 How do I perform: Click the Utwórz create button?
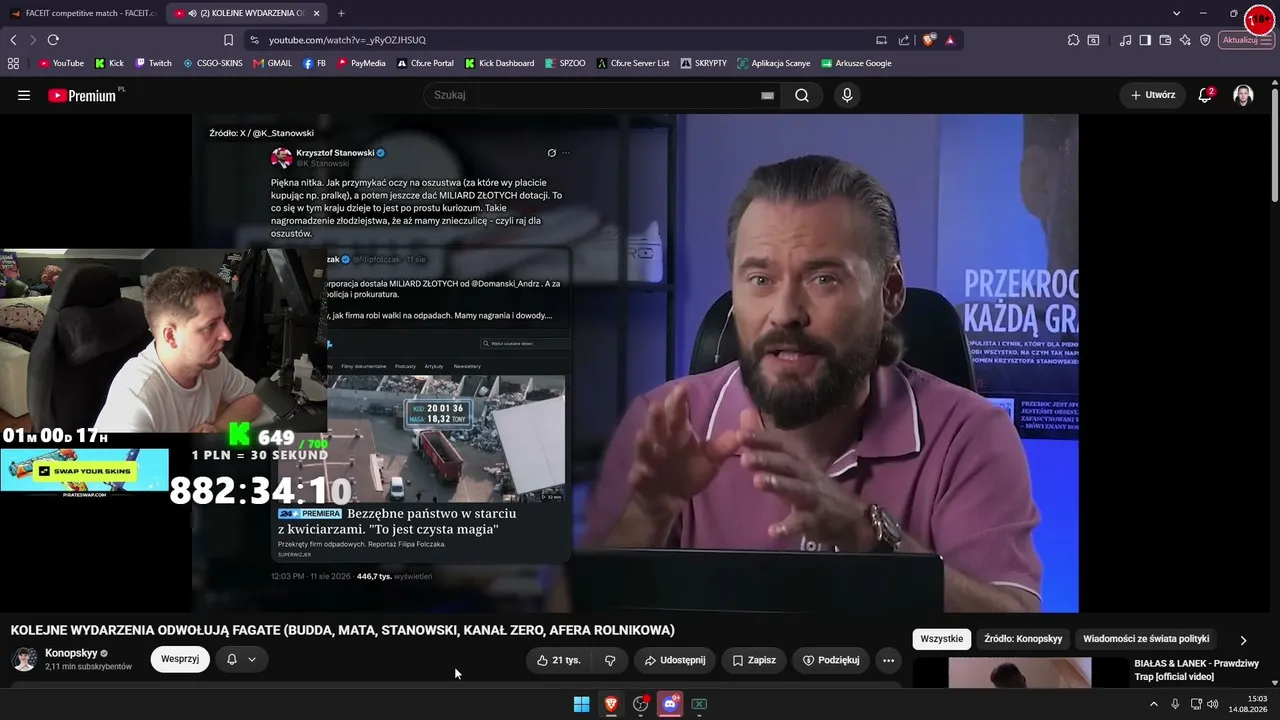1152,95
